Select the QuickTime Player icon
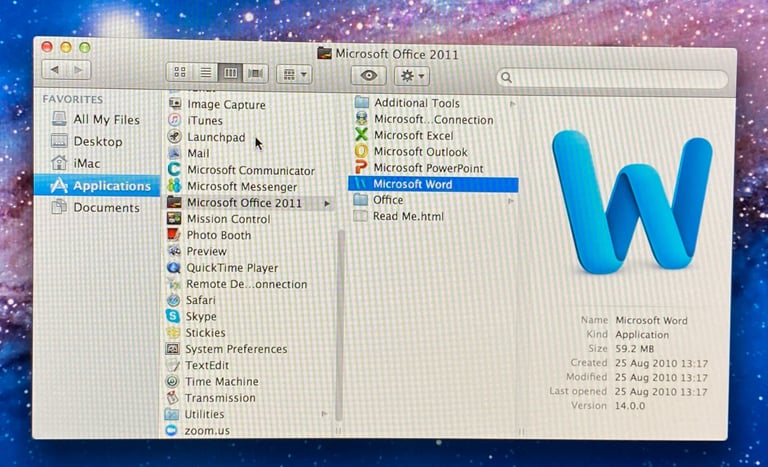768x467 pixels. [174, 268]
